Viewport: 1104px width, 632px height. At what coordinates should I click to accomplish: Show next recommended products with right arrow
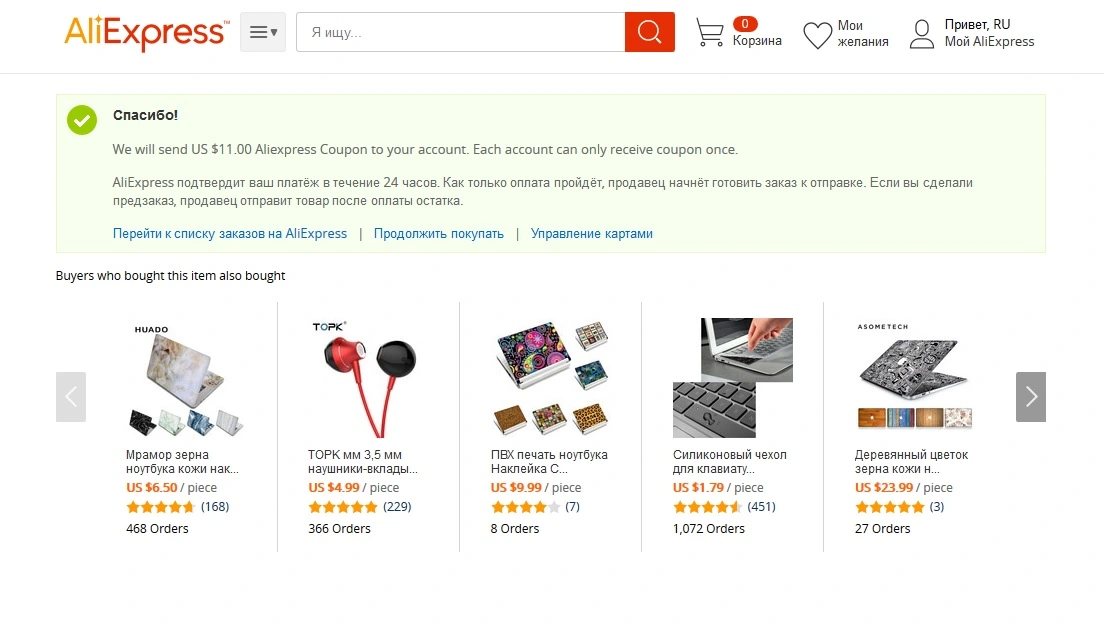pos(1031,397)
